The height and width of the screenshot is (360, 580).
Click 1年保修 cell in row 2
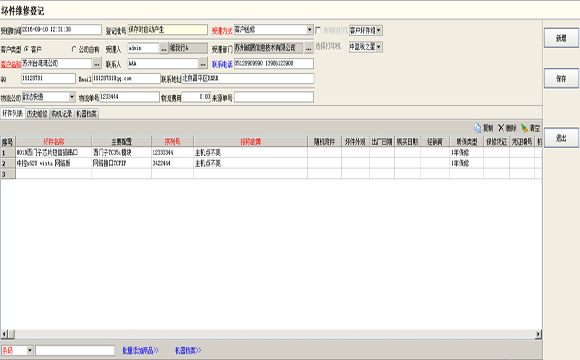(466, 163)
